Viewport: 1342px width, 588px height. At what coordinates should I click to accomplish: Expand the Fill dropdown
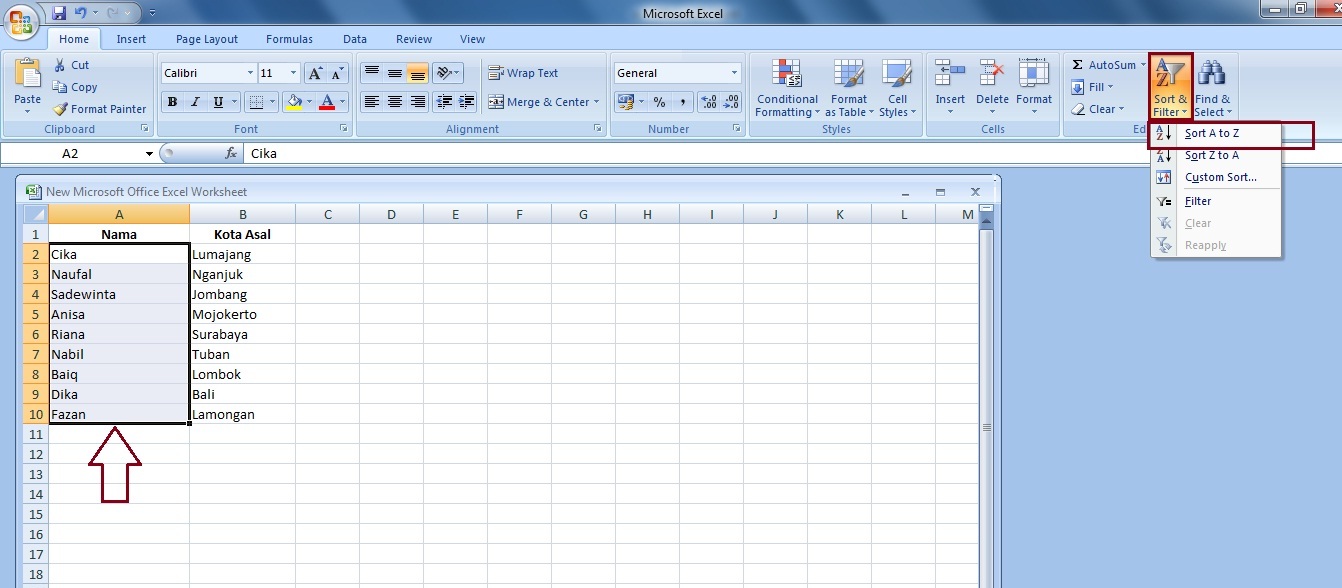point(1110,87)
